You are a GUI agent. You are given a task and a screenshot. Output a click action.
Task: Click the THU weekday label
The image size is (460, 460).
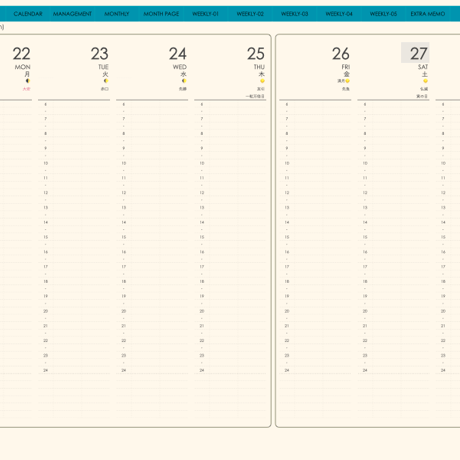[x=259, y=67]
